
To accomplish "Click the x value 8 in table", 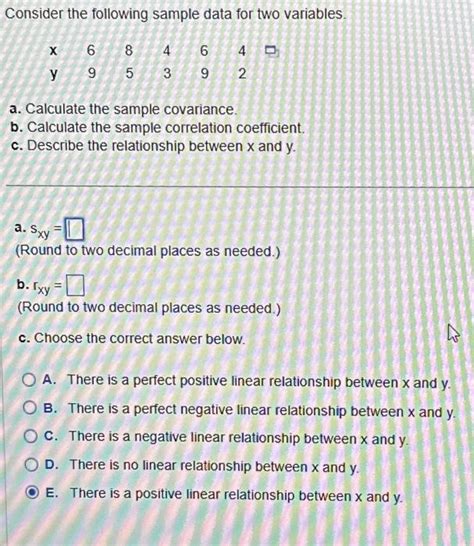I will [x=129, y=50].
